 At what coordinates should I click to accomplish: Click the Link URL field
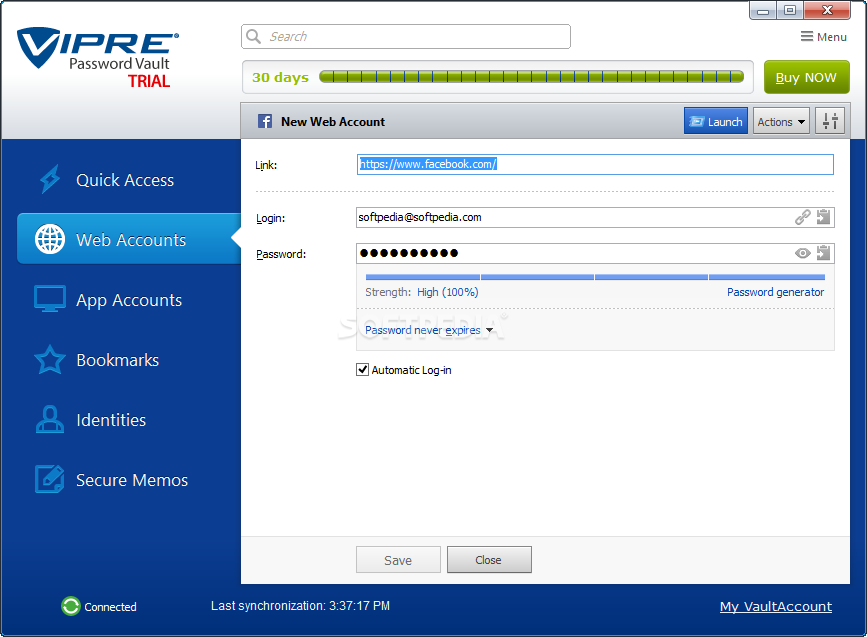pyautogui.click(x=595, y=164)
